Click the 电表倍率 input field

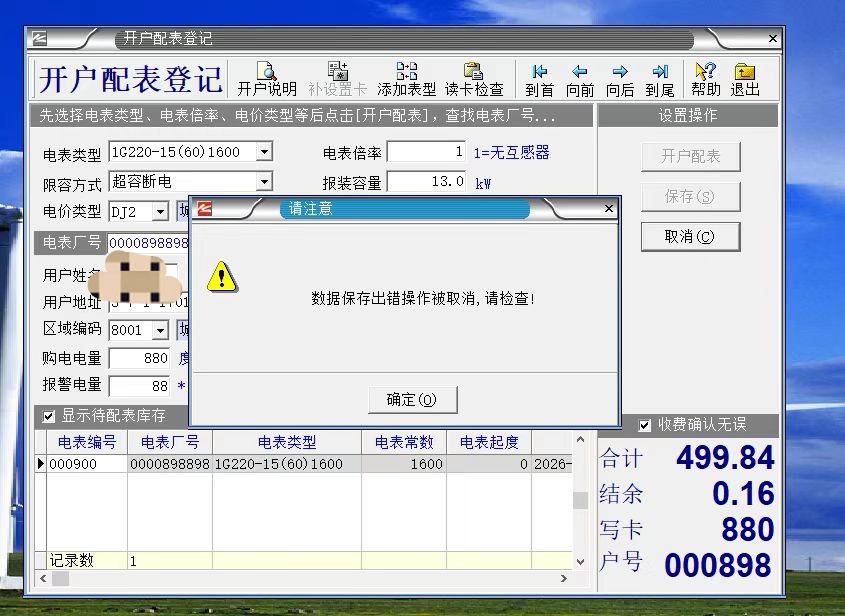426,153
